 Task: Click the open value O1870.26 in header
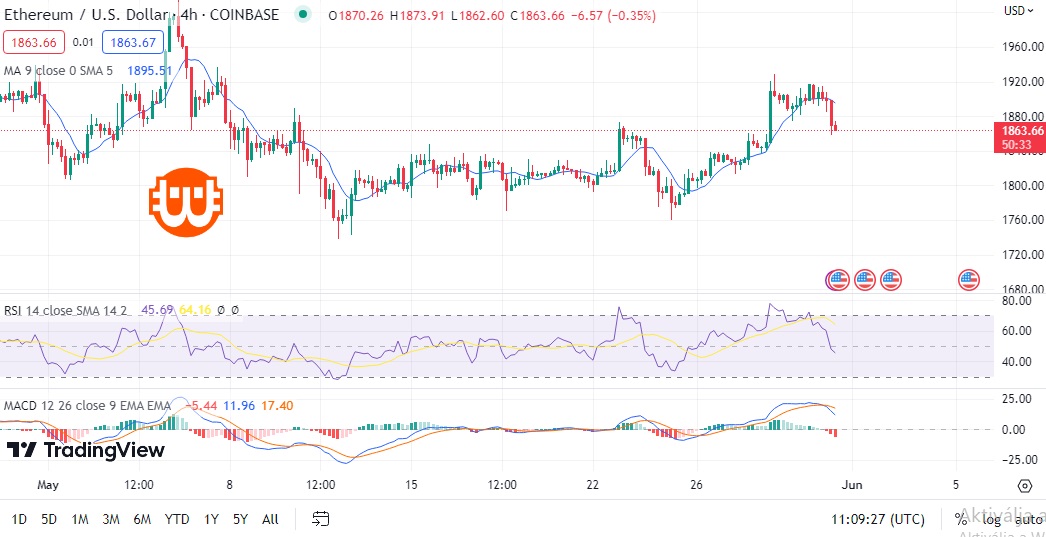click(356, 15)
